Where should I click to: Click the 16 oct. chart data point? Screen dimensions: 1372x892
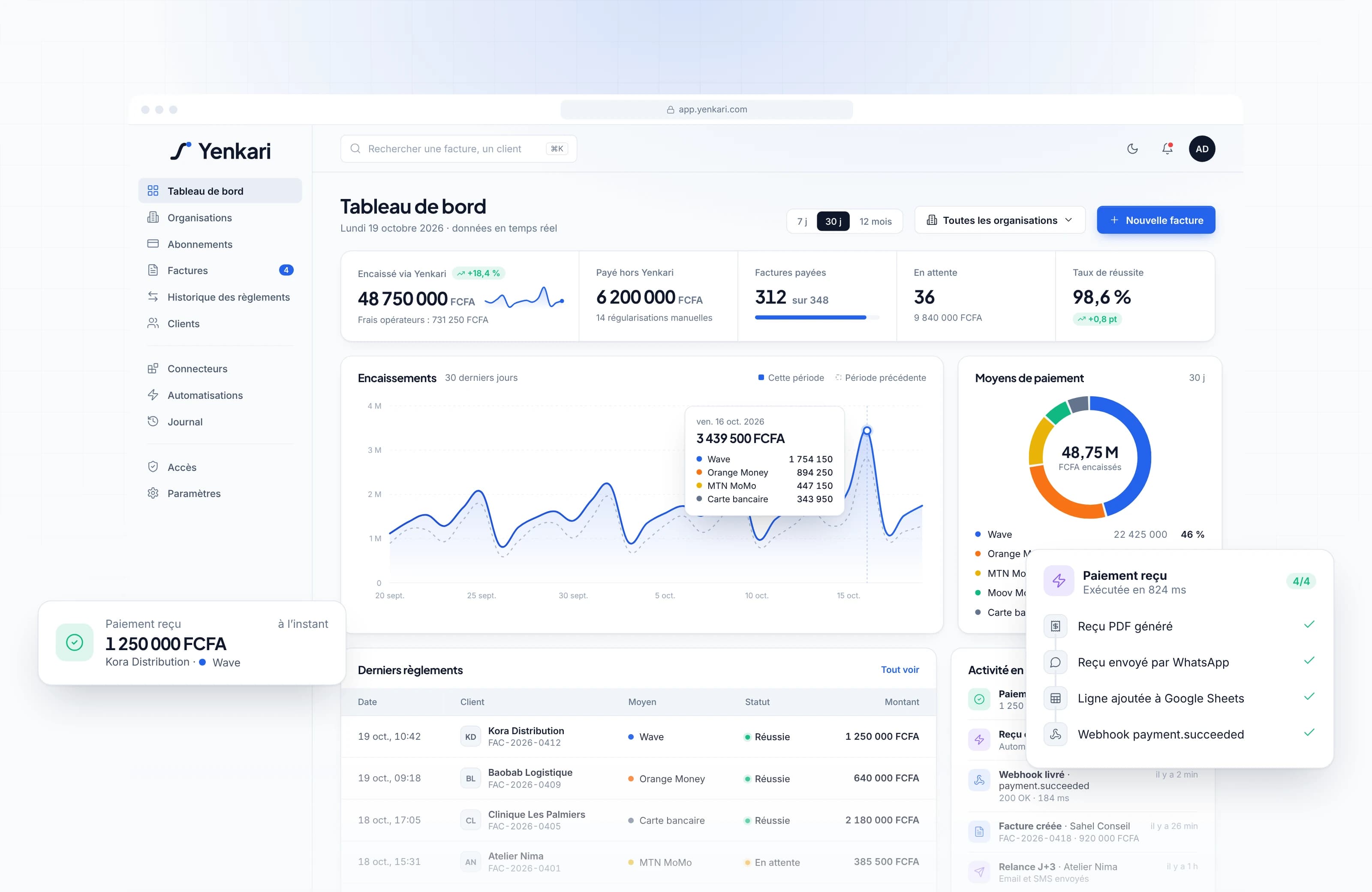point(867,431)
